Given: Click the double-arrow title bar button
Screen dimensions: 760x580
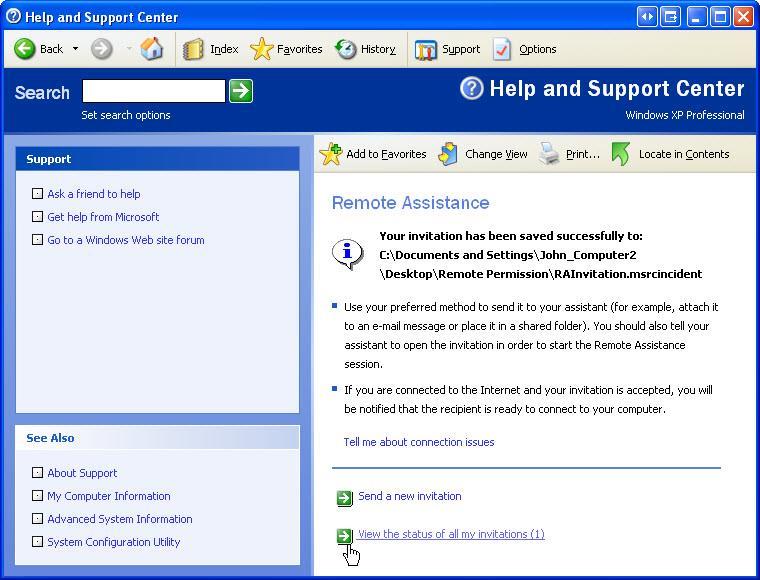Looking at the screenshot, I should coord(648,17).
